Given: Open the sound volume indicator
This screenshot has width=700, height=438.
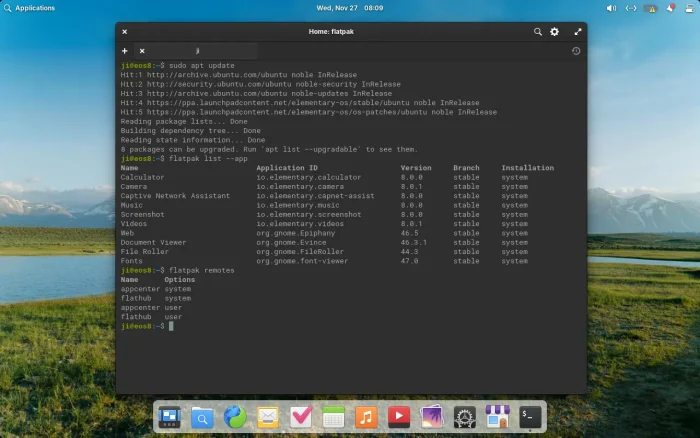Looking at the screenshot, I should (611, 8).
